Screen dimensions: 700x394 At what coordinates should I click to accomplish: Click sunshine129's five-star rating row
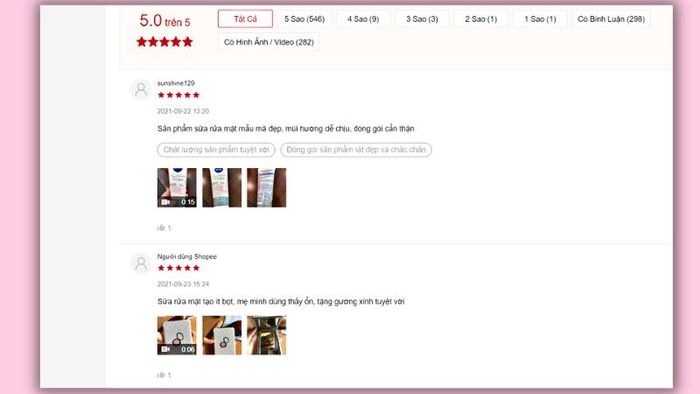[x=178, y=95]
